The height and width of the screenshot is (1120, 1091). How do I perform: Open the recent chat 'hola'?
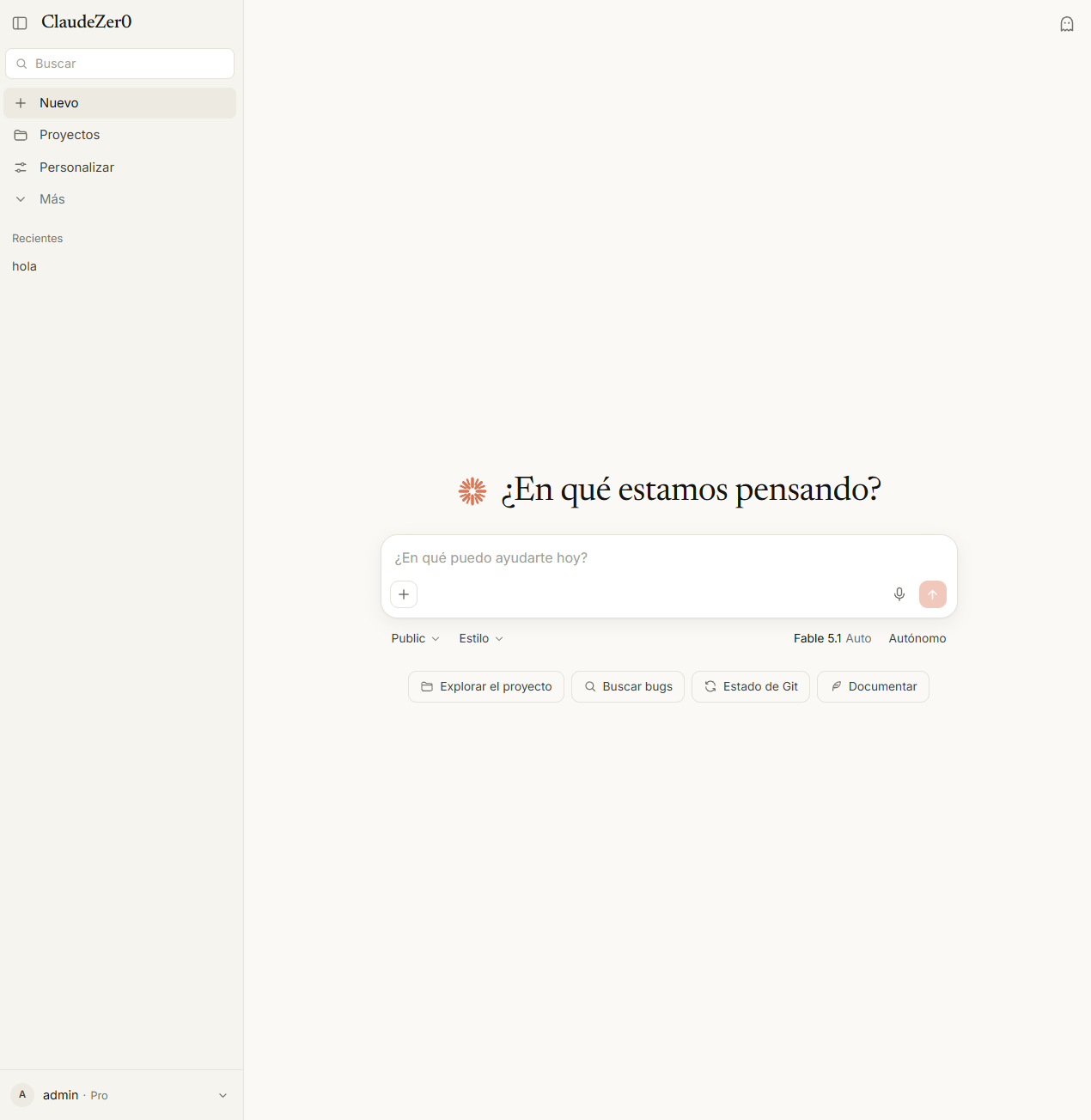tap(120, 266)
